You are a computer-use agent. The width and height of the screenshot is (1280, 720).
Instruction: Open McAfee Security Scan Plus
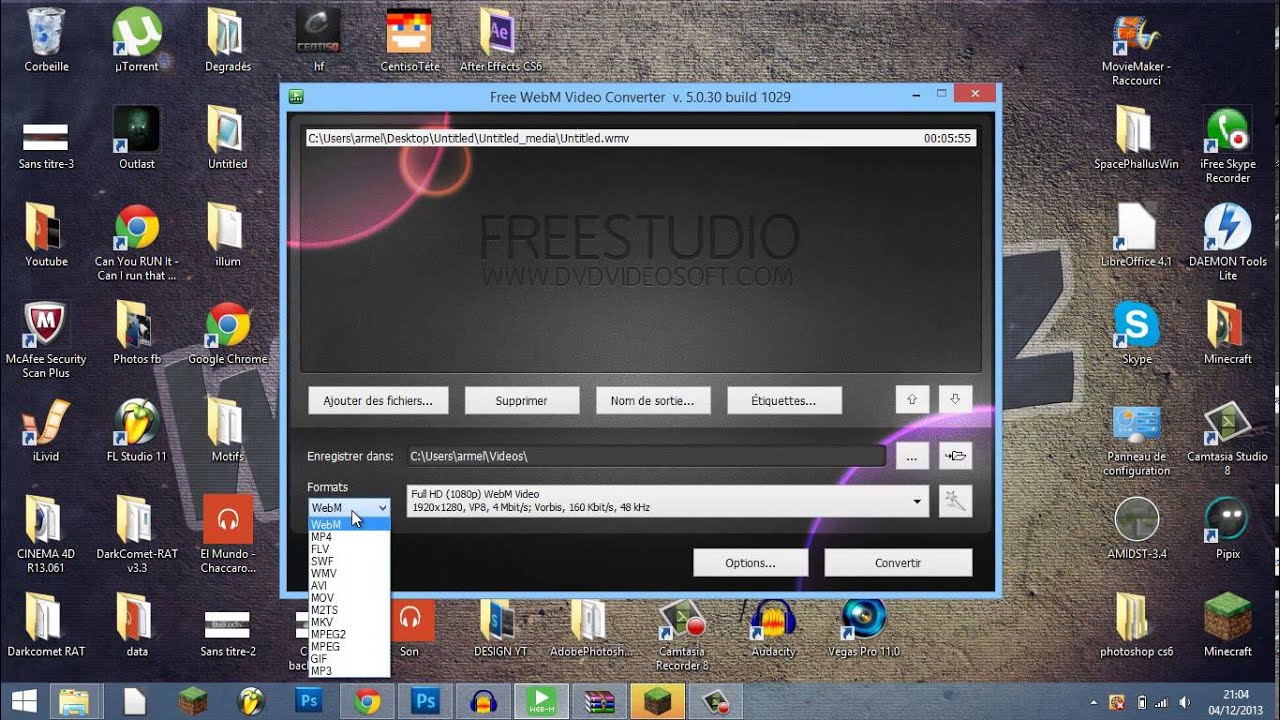click(x=46, y=340)
